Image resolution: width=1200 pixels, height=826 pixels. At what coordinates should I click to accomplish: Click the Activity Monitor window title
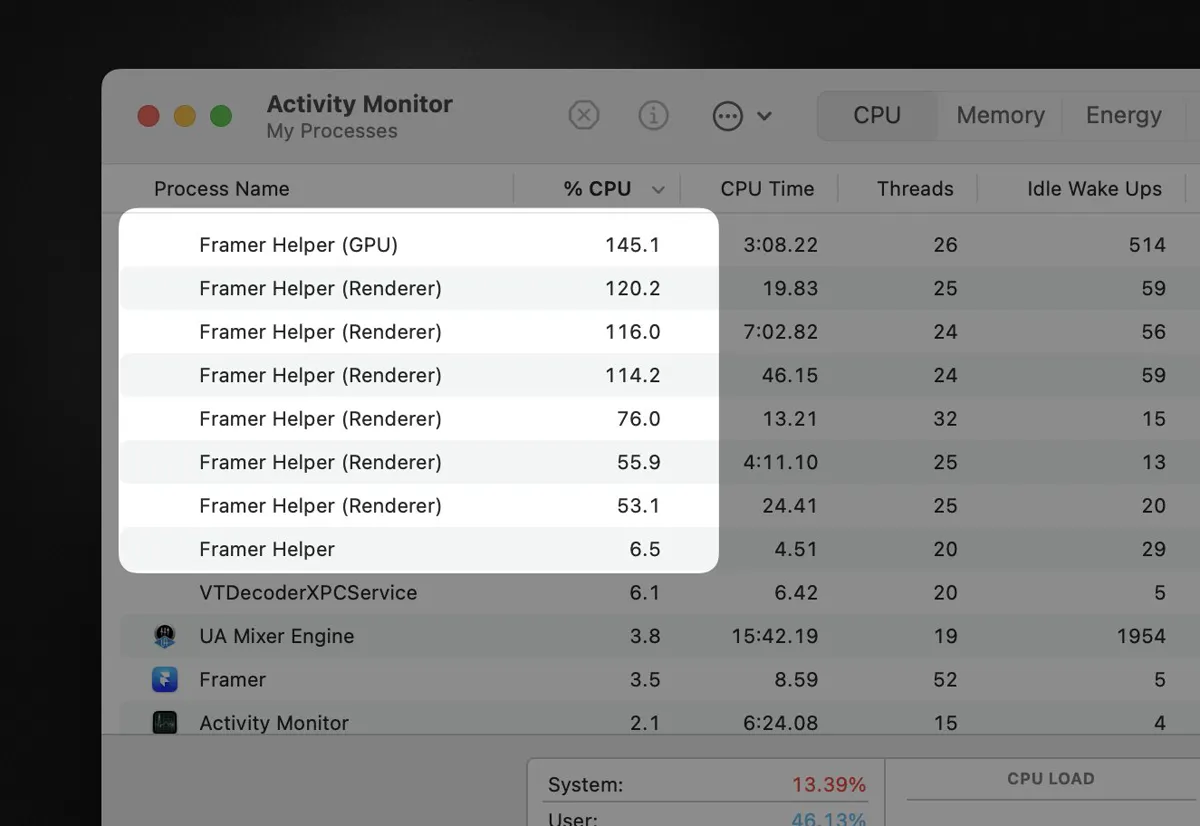[360, 104]
